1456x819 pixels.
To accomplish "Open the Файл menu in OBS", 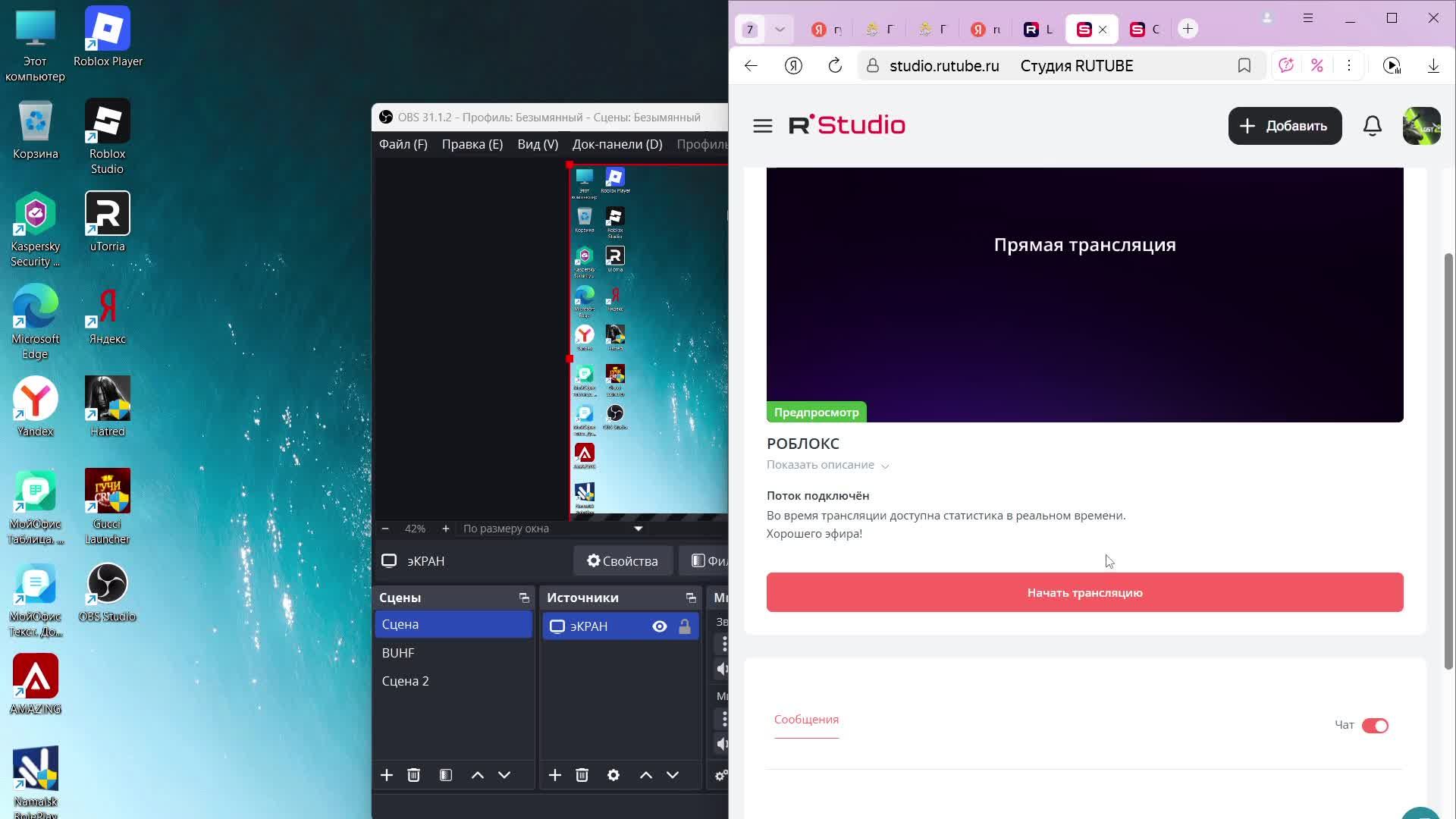I will (403, 144).
